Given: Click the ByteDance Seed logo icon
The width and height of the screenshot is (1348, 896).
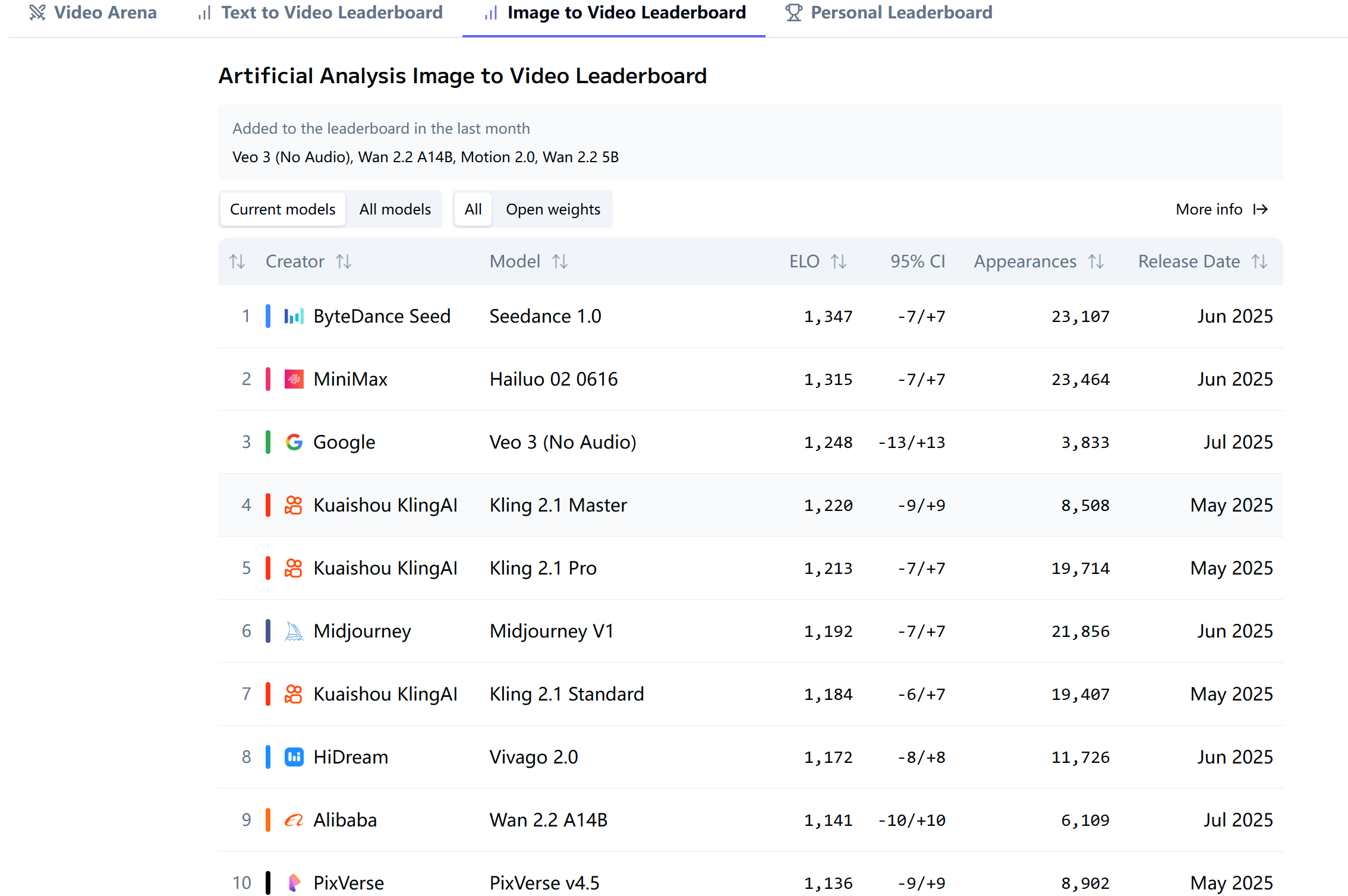Looking at the screenshot, I should 294,316.
